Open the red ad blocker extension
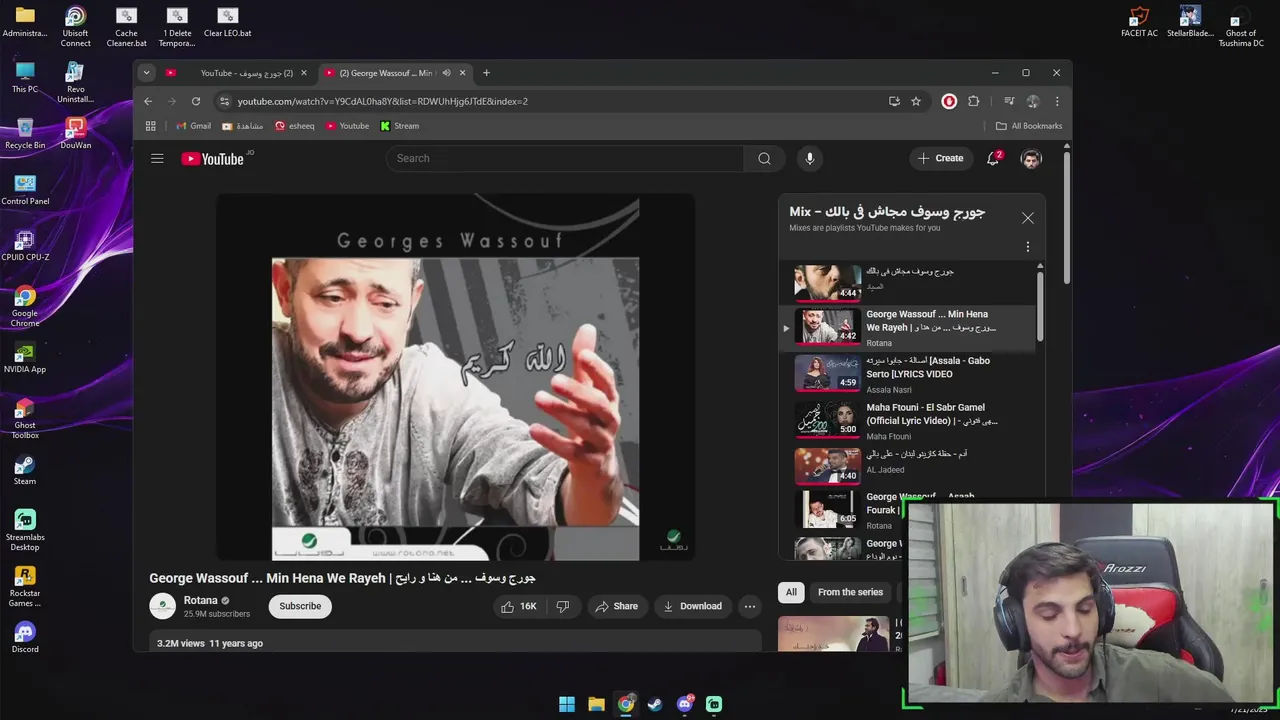1280x720 pixels. tap(949, 101)
